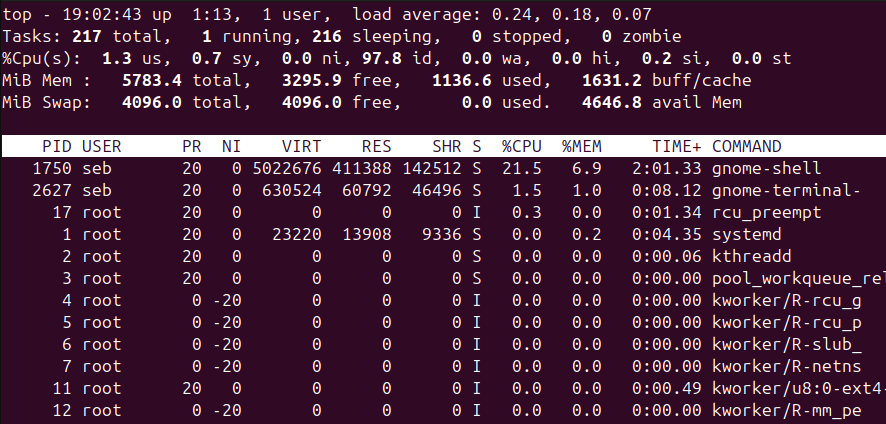This screenshot has height=424, width=886.
Task: Click the 5783.4 total memory value
Action: pyautogui.click(x=151, y=80)
